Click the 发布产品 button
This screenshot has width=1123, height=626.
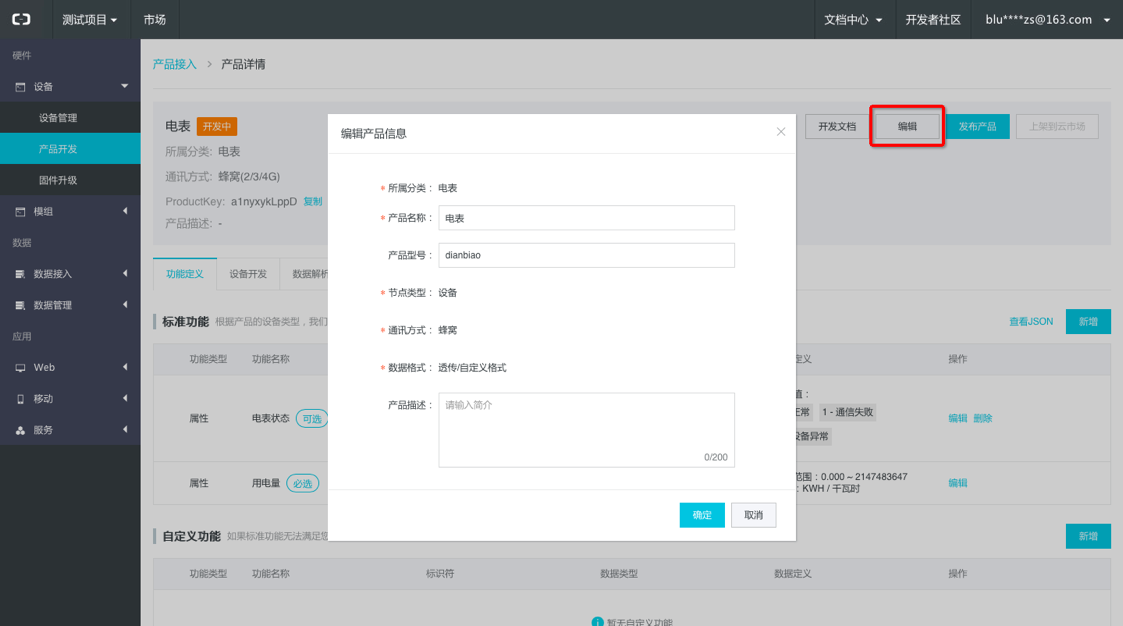(977, 126)
